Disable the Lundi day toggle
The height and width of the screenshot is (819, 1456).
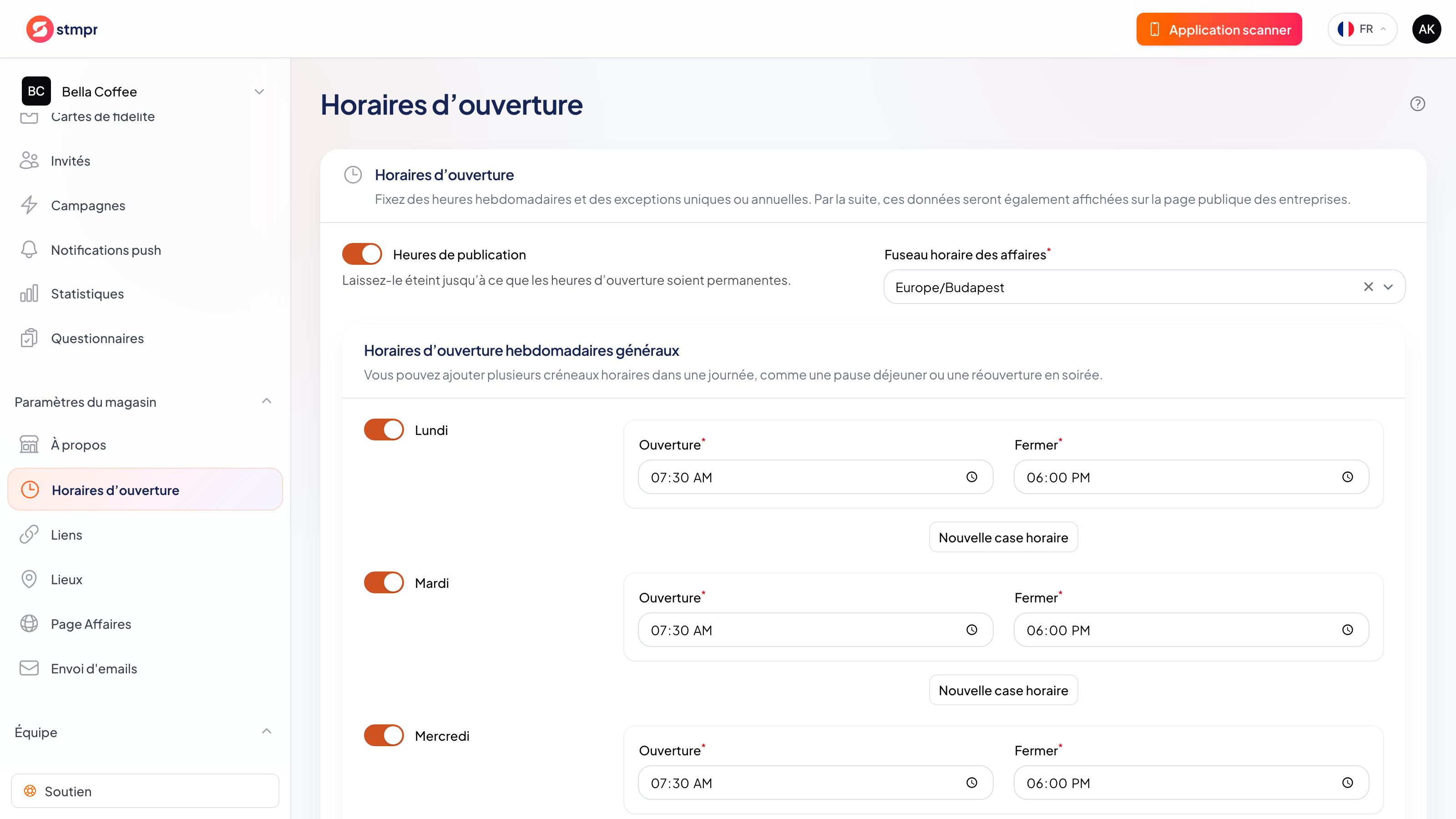[x=384, y=430]
